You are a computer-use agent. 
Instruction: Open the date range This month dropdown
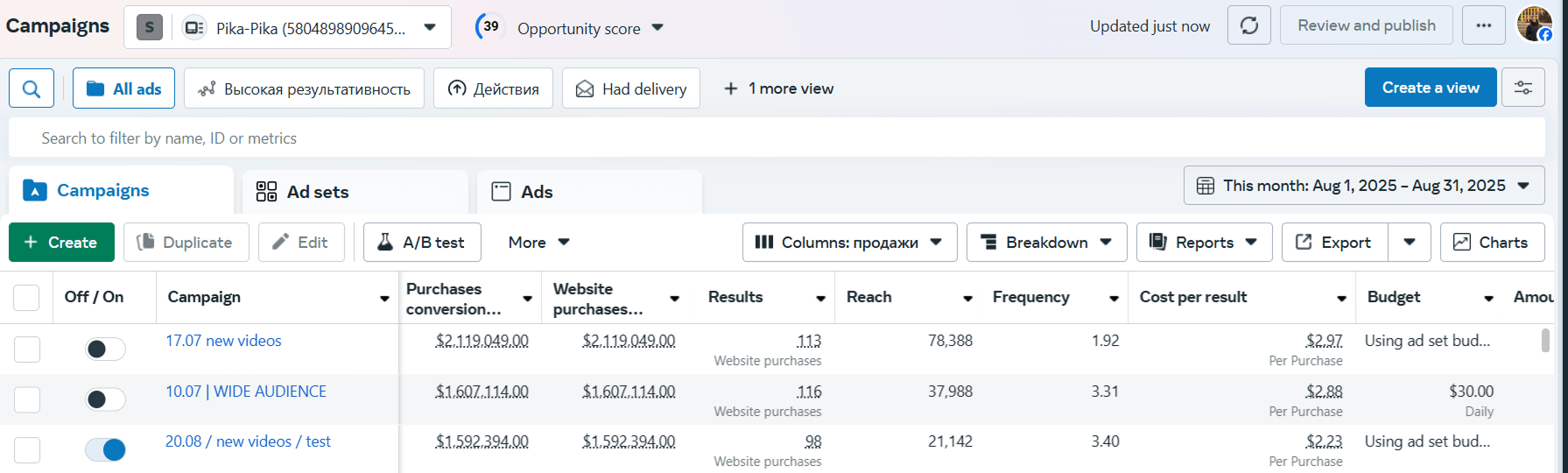click(1363, 186)
